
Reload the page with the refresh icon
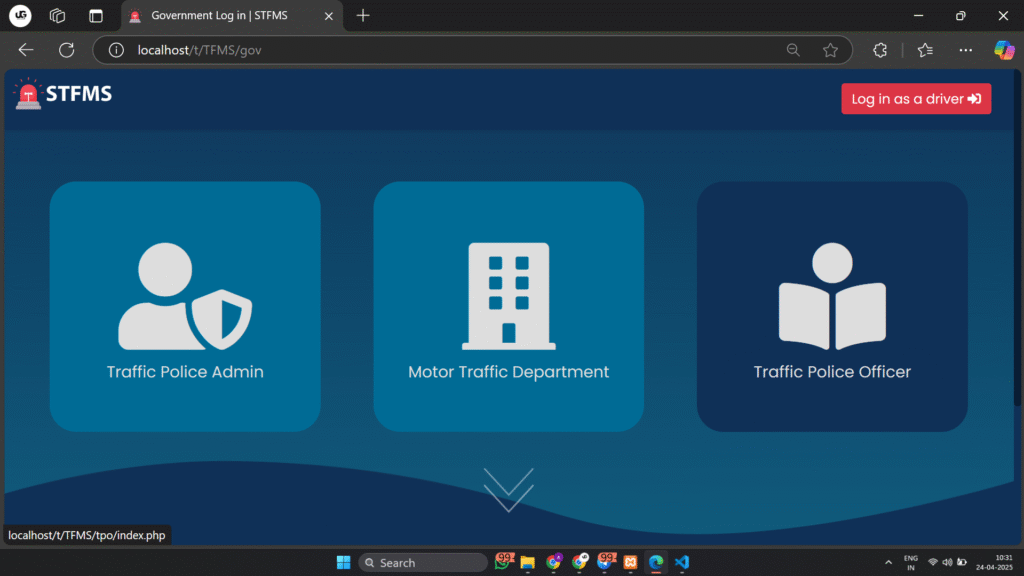tap(67, 50)
